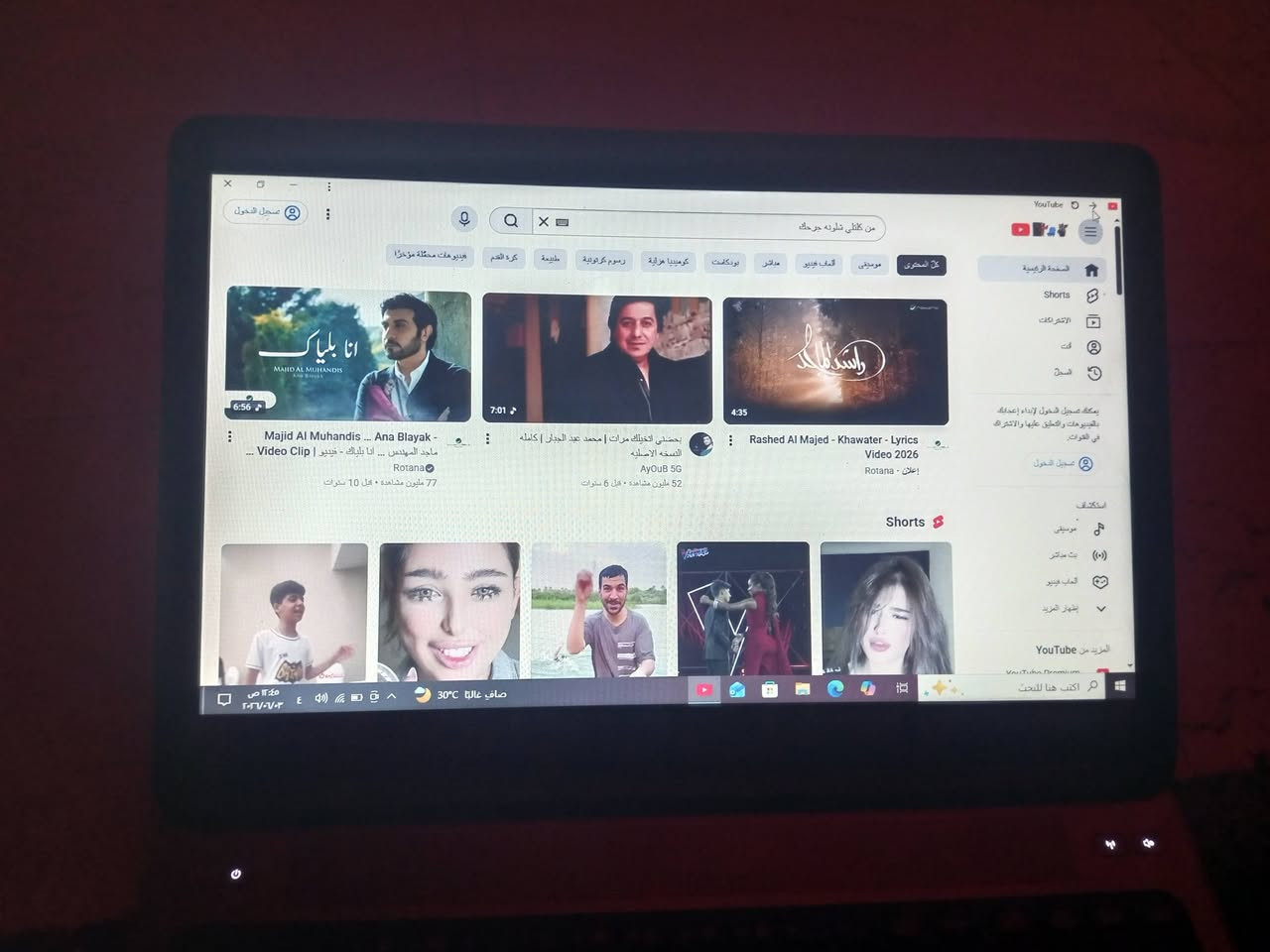Start voice search with microphone
Viewport: 1270px width, 952px height.
(x=463, y=219)
